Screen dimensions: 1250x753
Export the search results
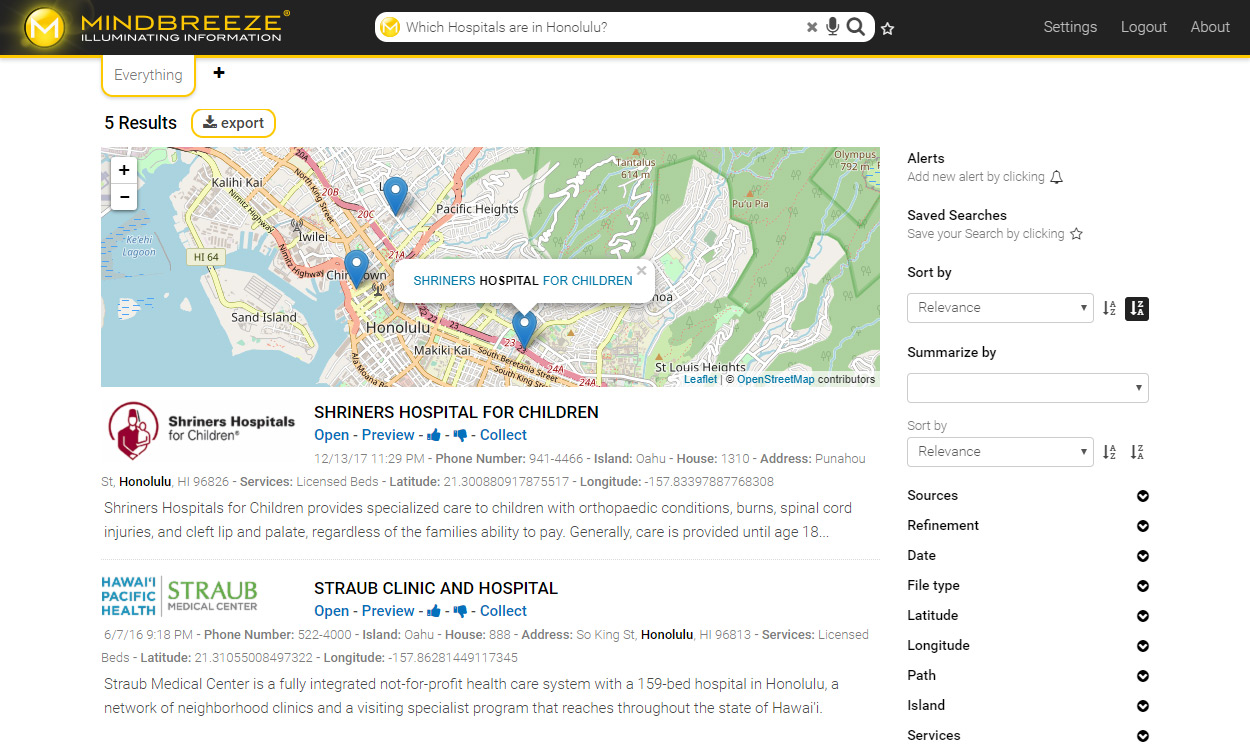click(x=233, y=123)
